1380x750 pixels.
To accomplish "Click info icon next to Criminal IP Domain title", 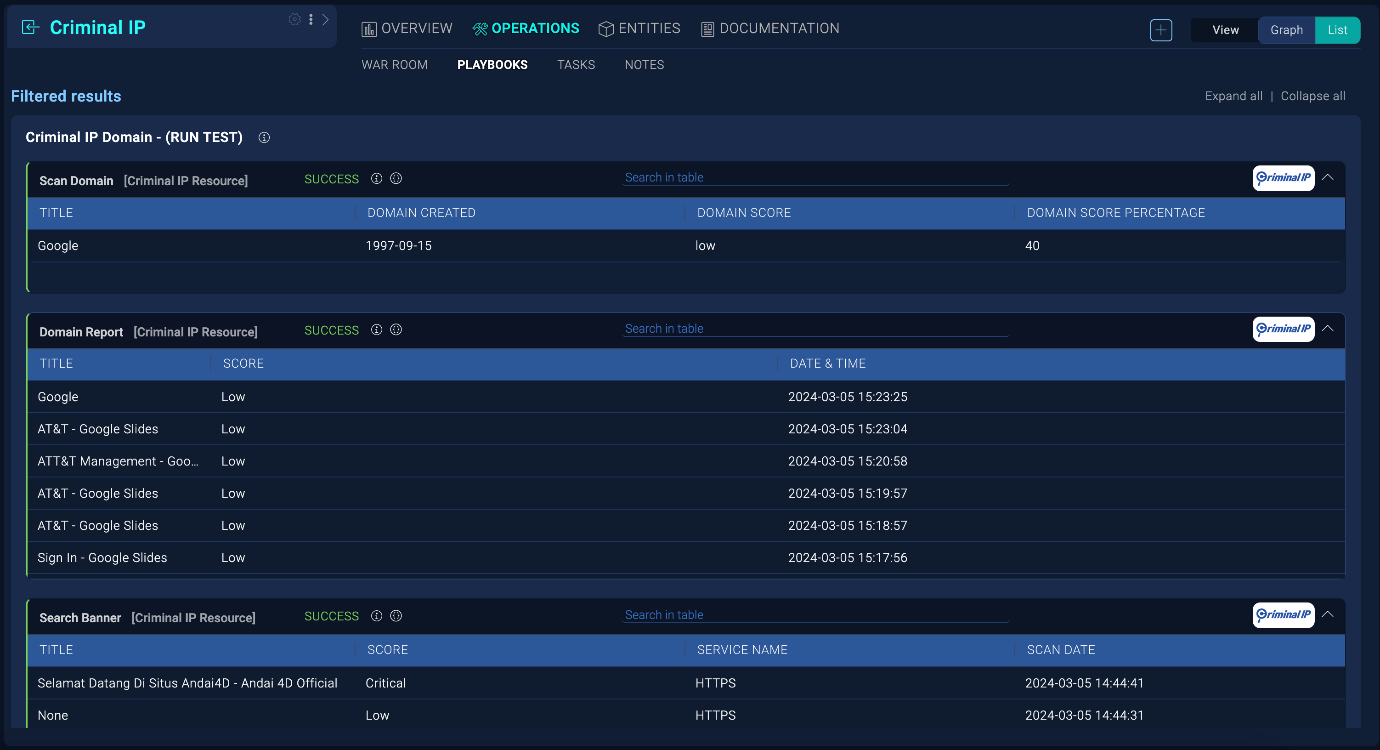I will pyautogui.click(x=264, y=138).
